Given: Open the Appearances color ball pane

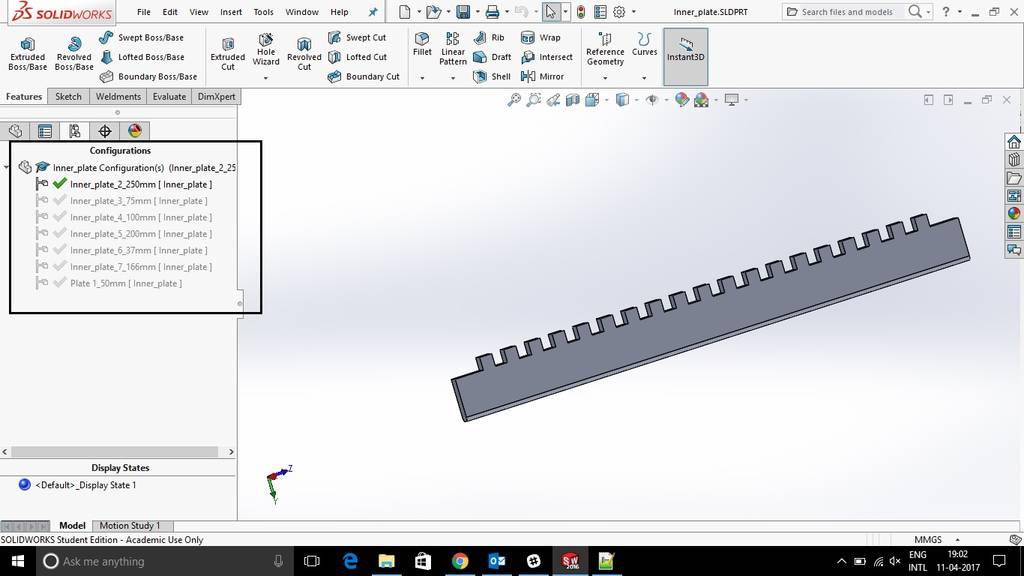Looking at the screenshot, I should pyautogui.click(x=1014, y=214).
